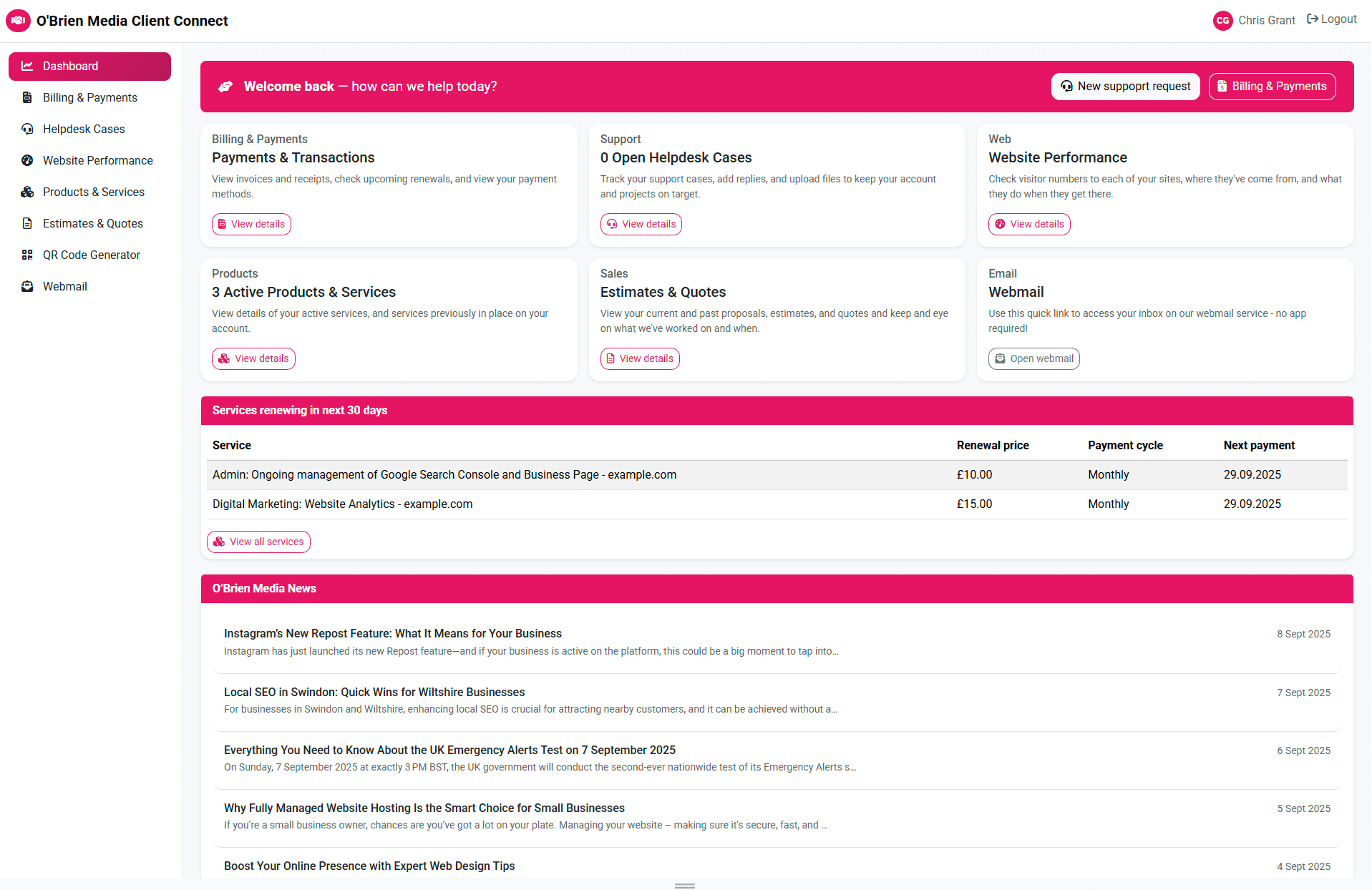Click the Products & Services cubes sidebar icon
Viewport: 1372px width, 890px height.
27,192
